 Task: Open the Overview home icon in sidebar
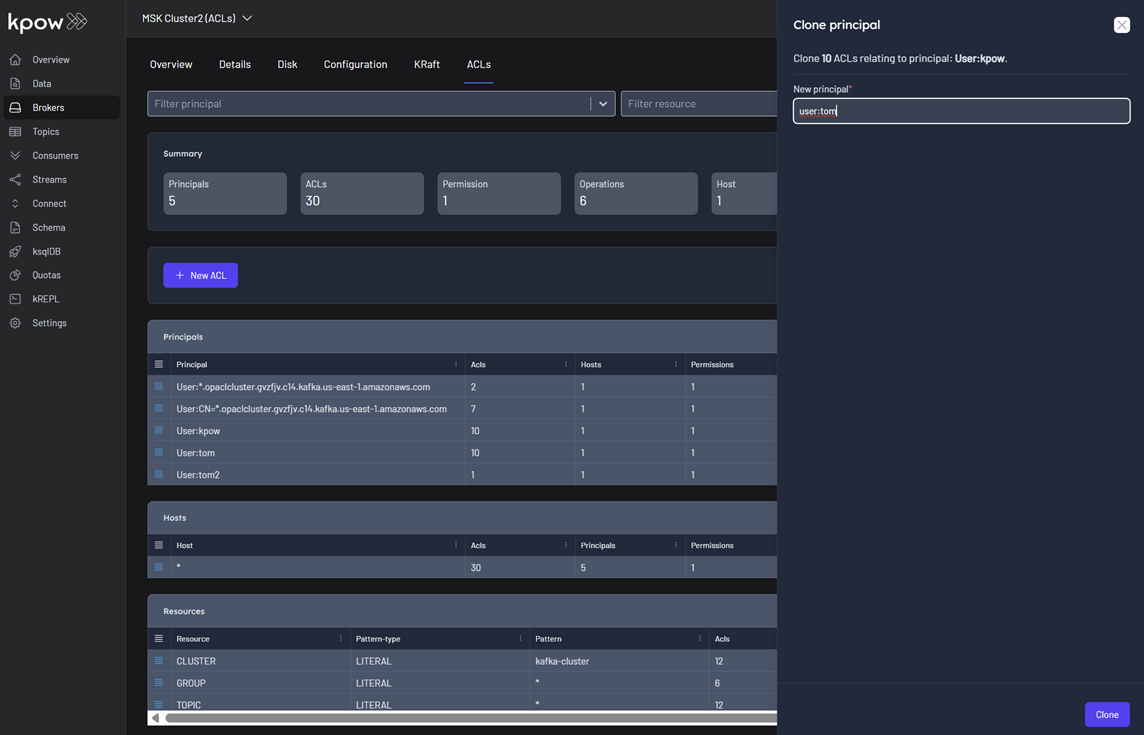pyautogui.click(x=15, y=60)
